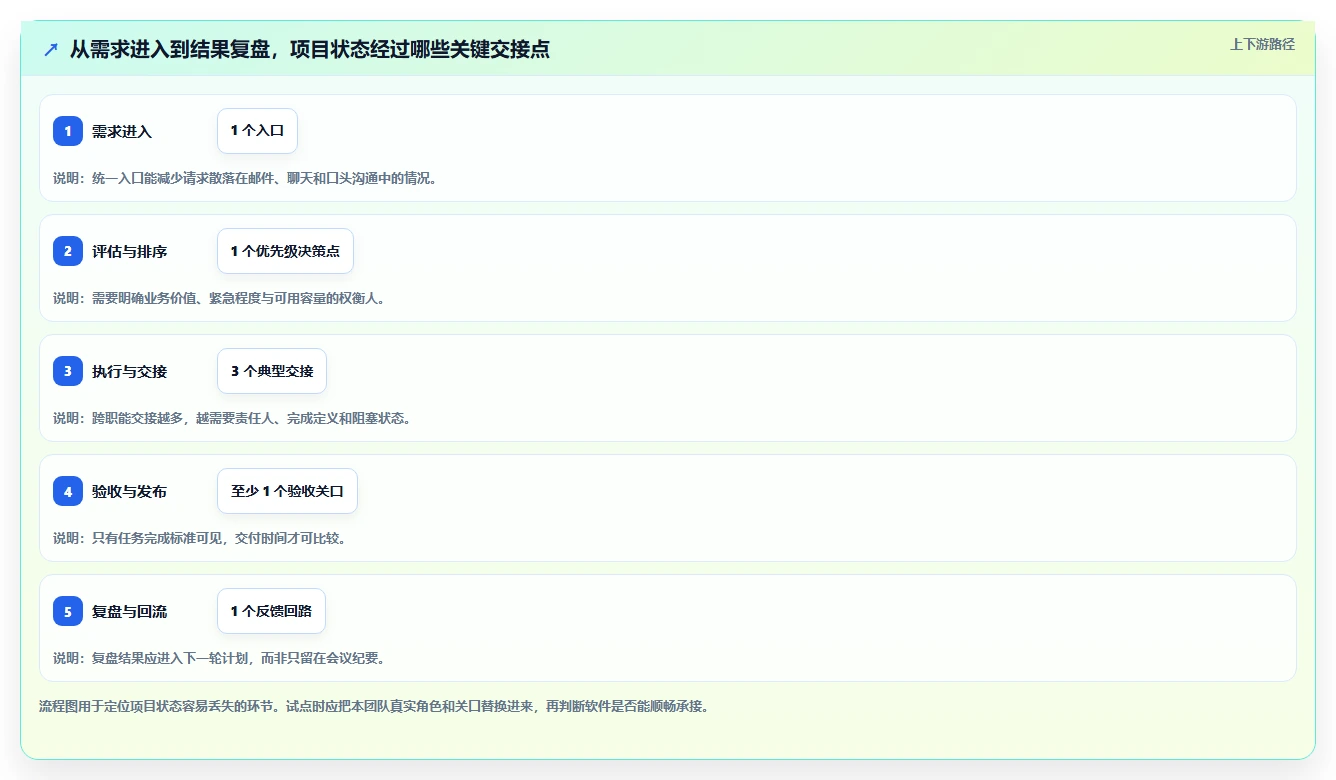Click the 1 个反馈回路 chip
The height and width of the screenshot is (780, 1336).
tap(271, 611)
